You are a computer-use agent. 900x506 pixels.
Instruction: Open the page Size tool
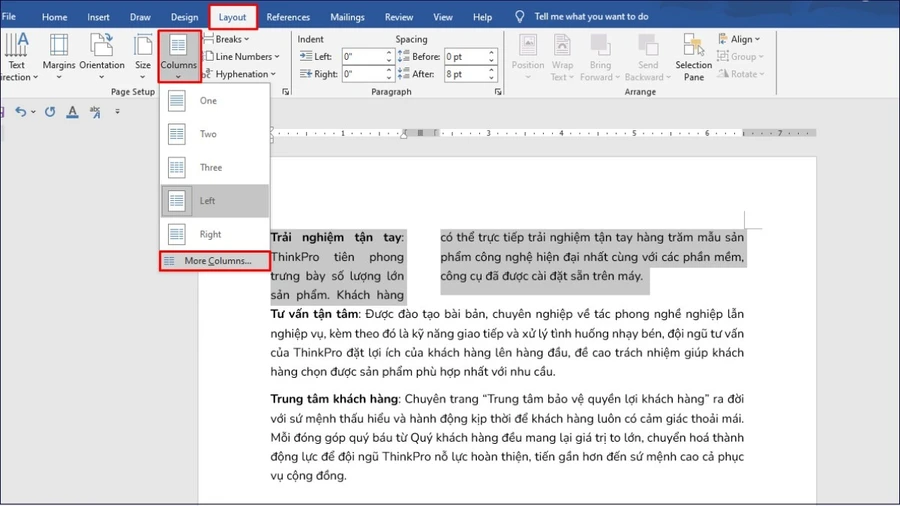pyautogui.click(x=142, y=56)
